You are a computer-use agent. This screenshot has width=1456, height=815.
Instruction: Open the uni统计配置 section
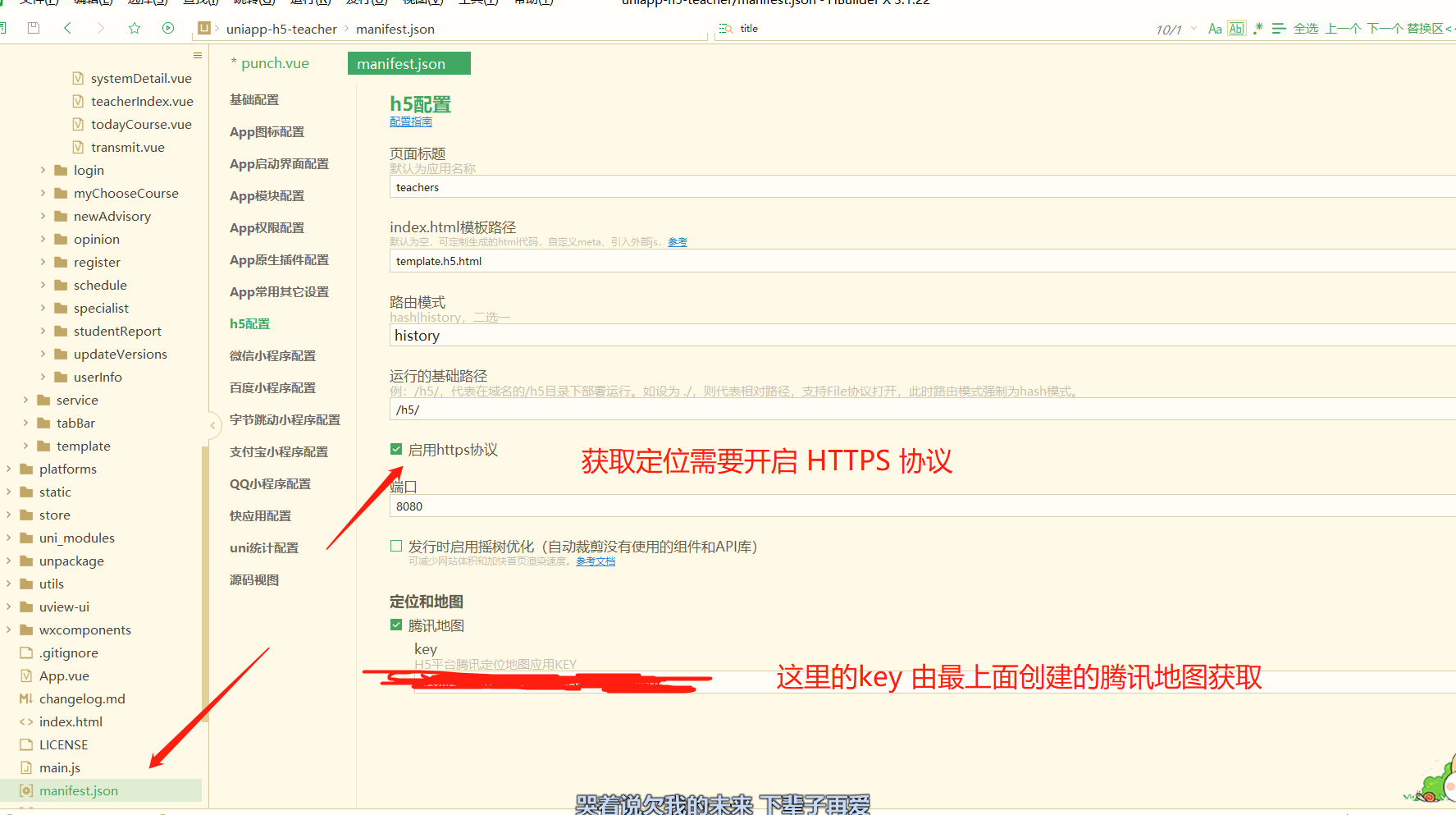(x=264, y=547)
